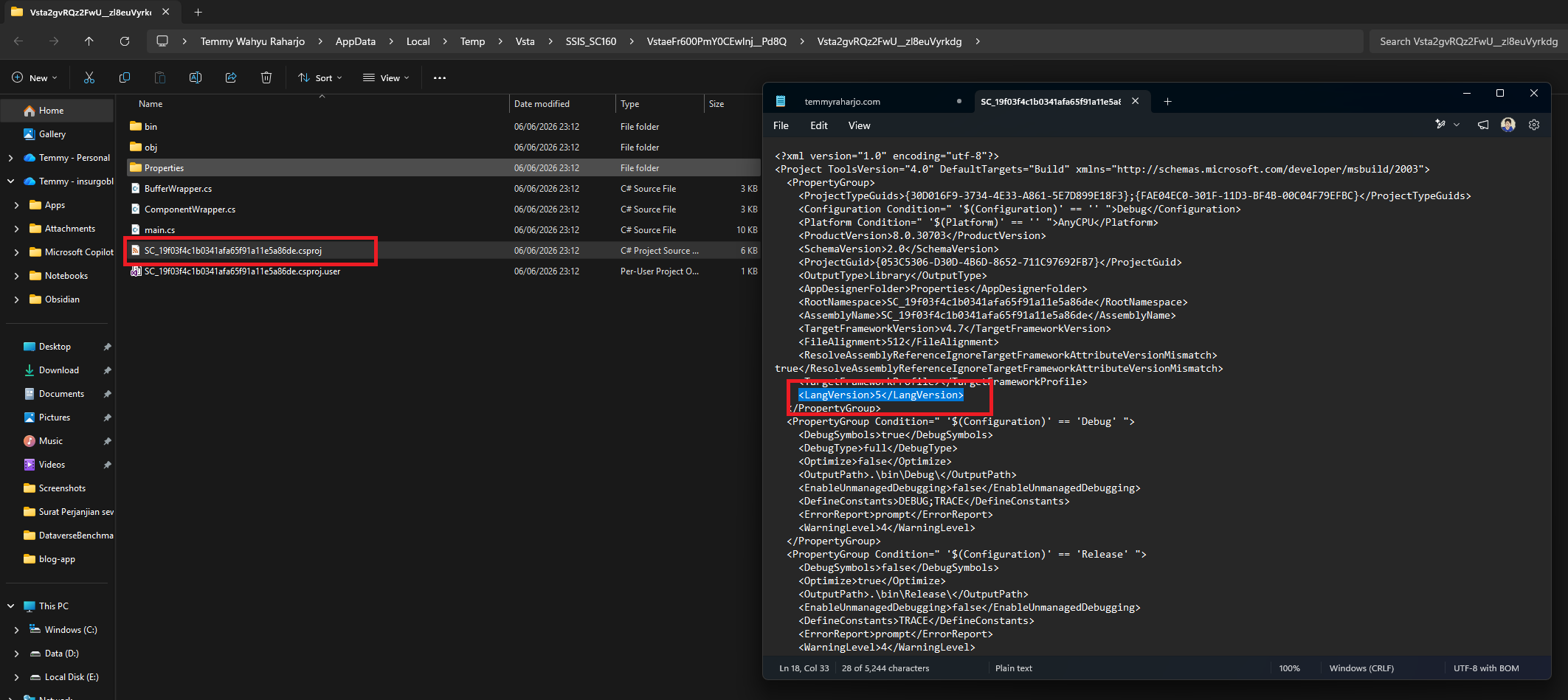The height and width of the screenshot is (700, 1568).
Task: Open Notepad File menu
Action: point(781,125)
